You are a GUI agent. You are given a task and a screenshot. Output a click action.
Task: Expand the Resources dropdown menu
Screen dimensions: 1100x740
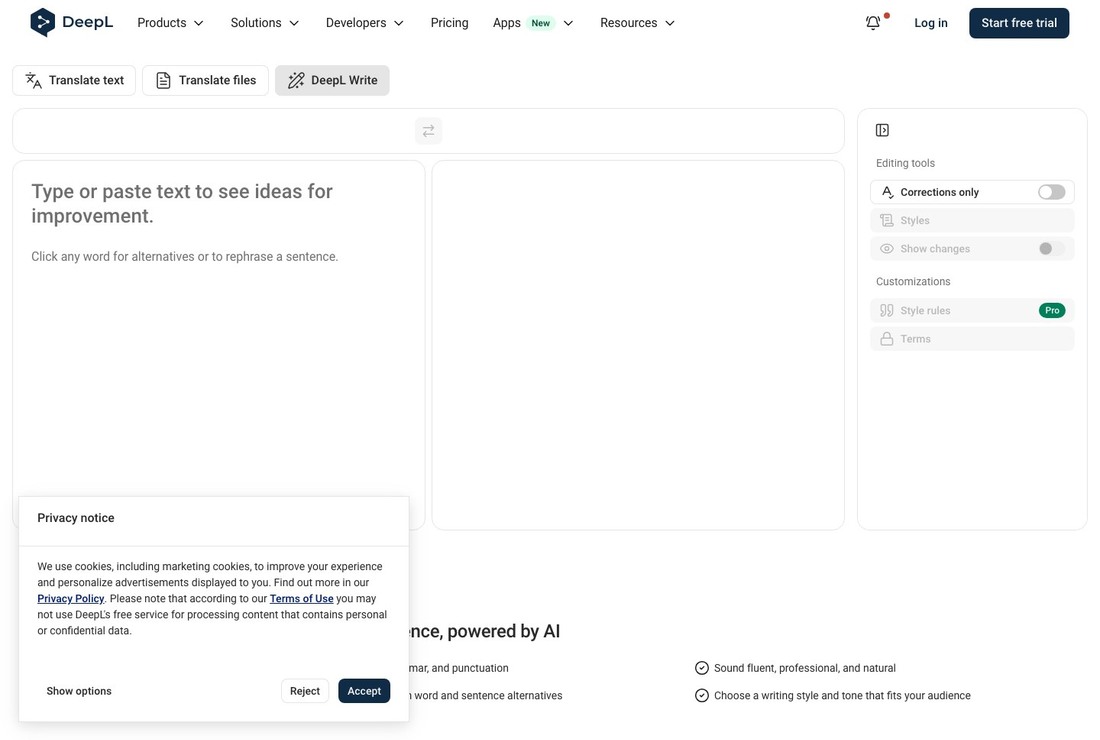637,23
